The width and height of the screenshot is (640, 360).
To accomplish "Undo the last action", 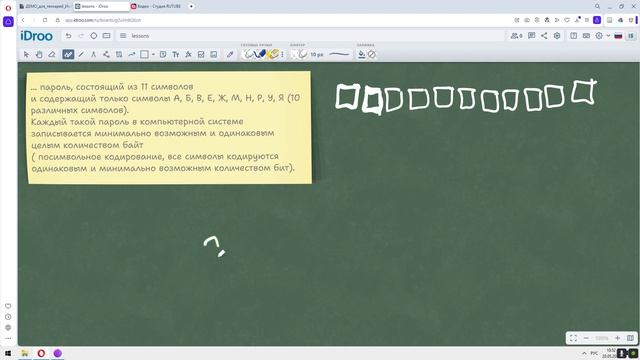I will (68, 36).
